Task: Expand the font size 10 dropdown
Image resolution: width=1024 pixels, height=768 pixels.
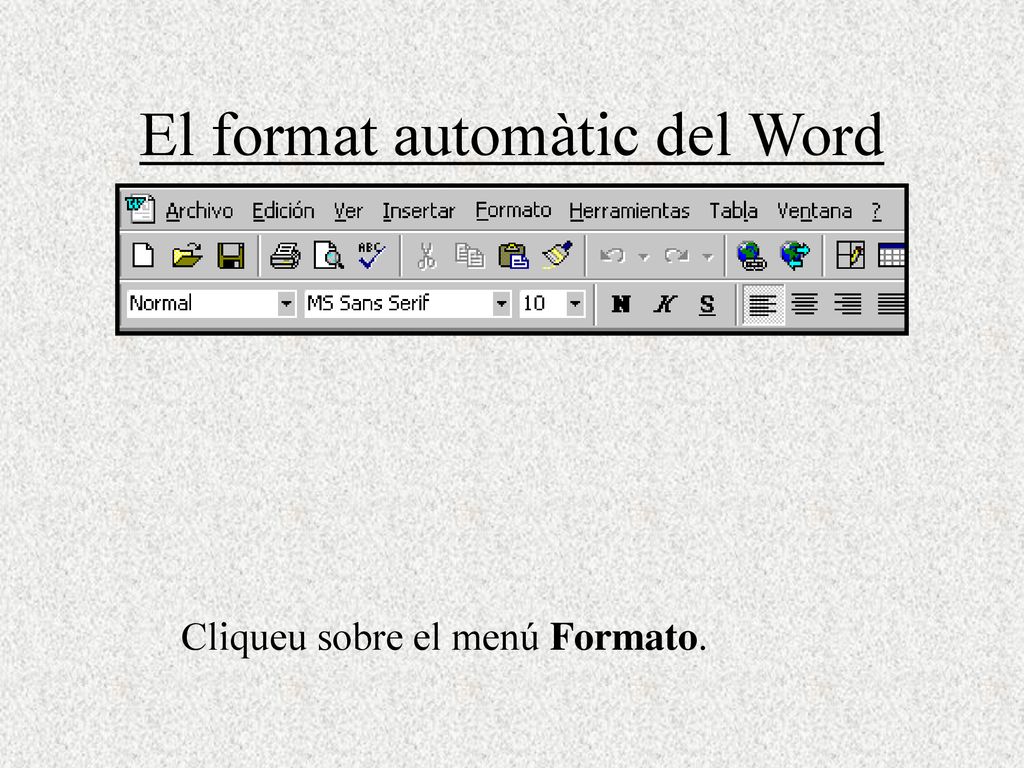Action: (x=575, y=304)
